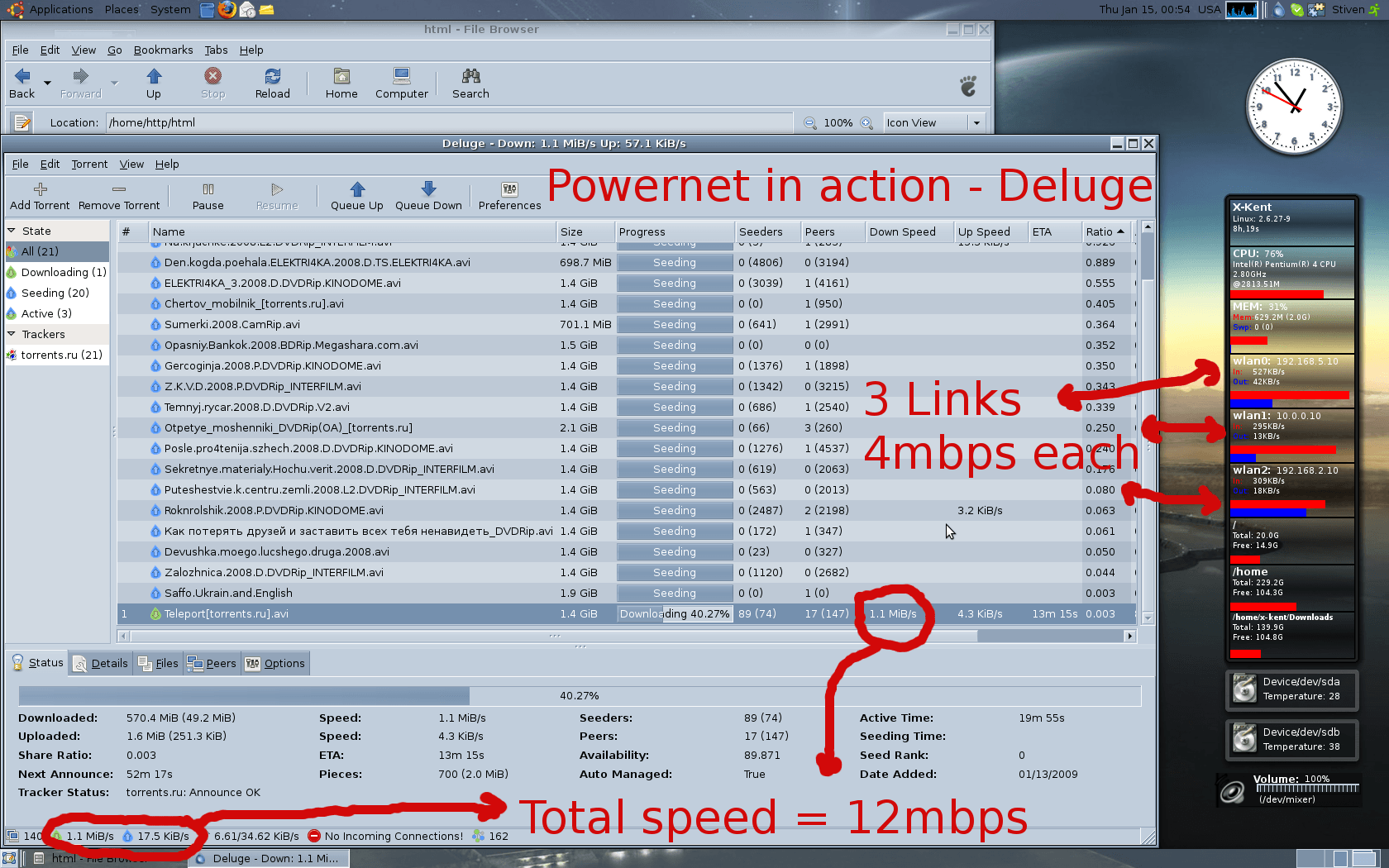Switch to the Options tab
The height and width of the screenshot is (868, 1389).
click(275, 663)
